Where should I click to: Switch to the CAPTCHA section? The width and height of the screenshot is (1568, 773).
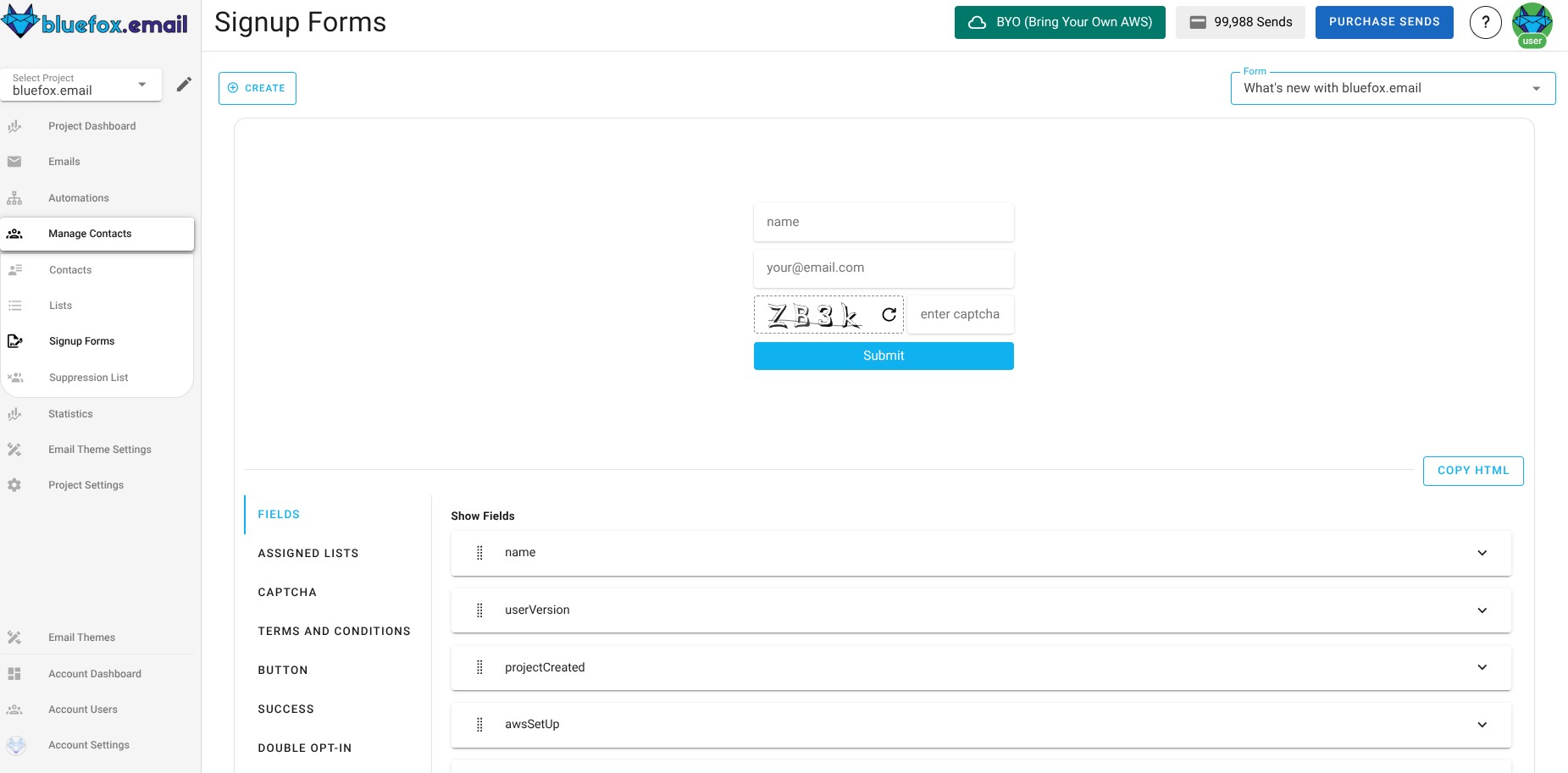tap(287, 592)
